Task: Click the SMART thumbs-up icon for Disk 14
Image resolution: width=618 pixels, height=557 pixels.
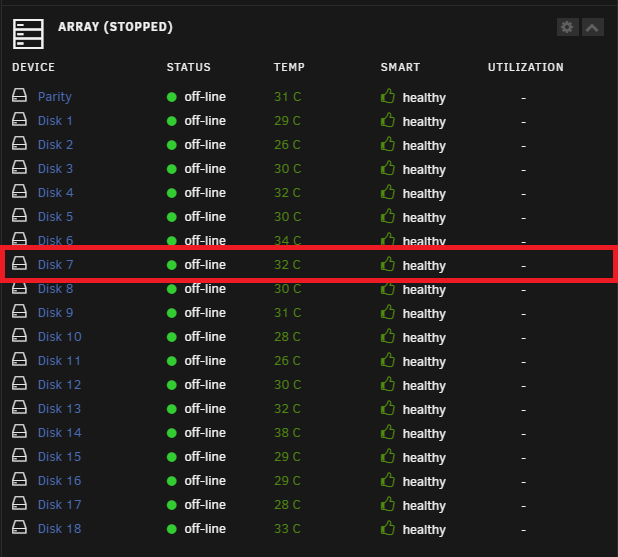Action: (x=388, y=432)
